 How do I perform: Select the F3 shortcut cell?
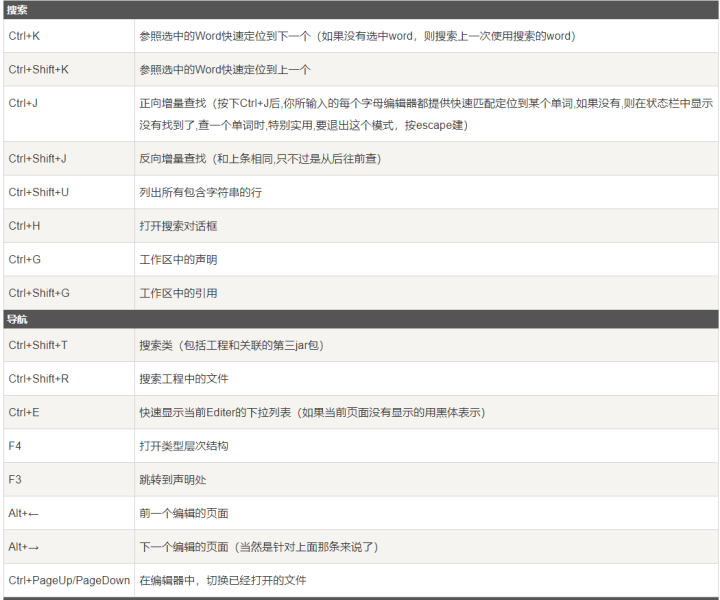[69, 479]
